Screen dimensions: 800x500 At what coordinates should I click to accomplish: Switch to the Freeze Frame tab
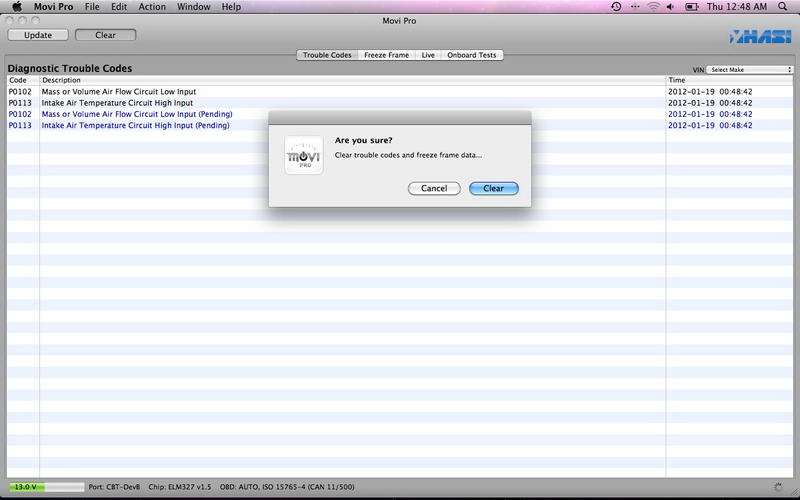(x=386, y=55)
